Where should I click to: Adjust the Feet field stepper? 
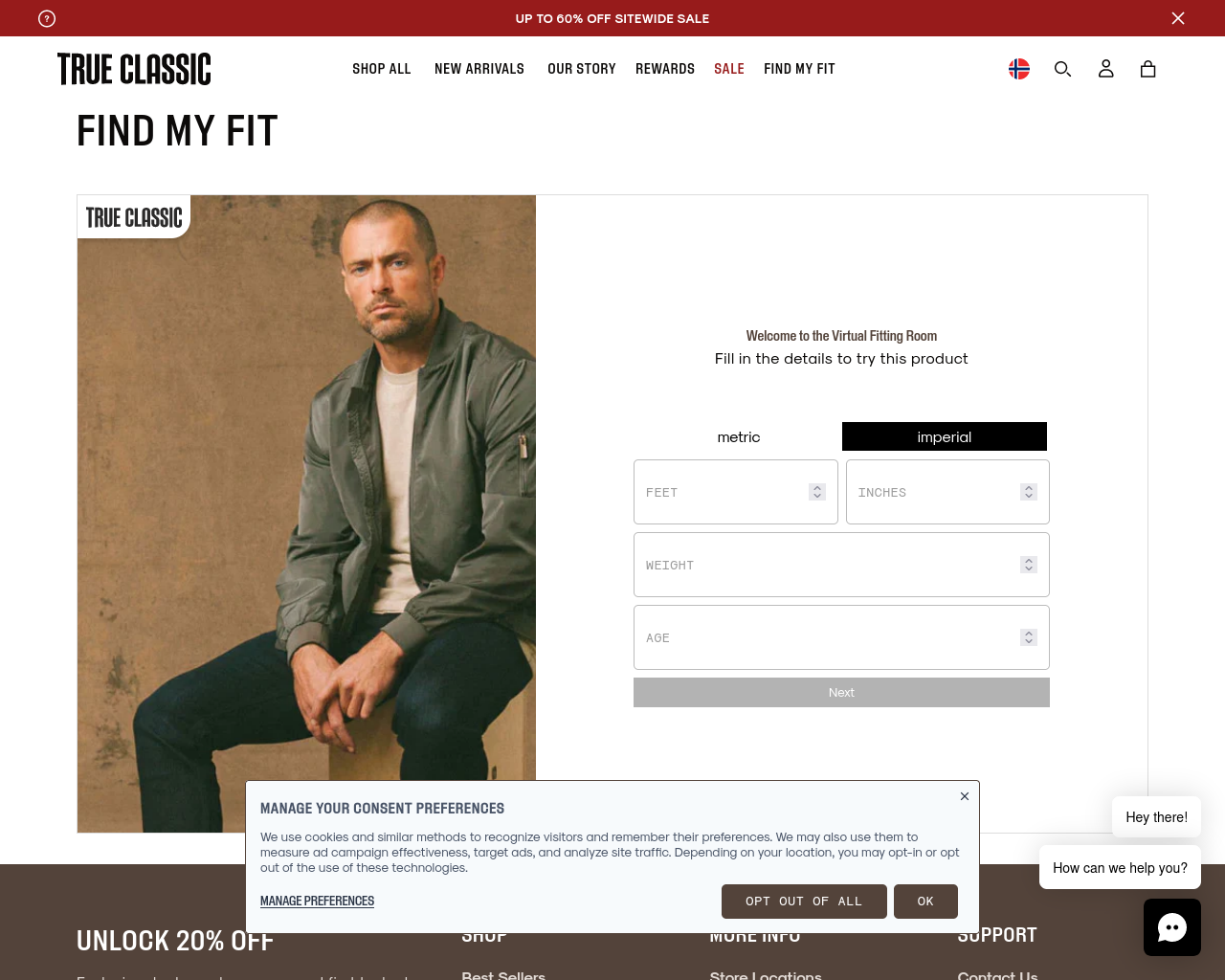[817, 492]
